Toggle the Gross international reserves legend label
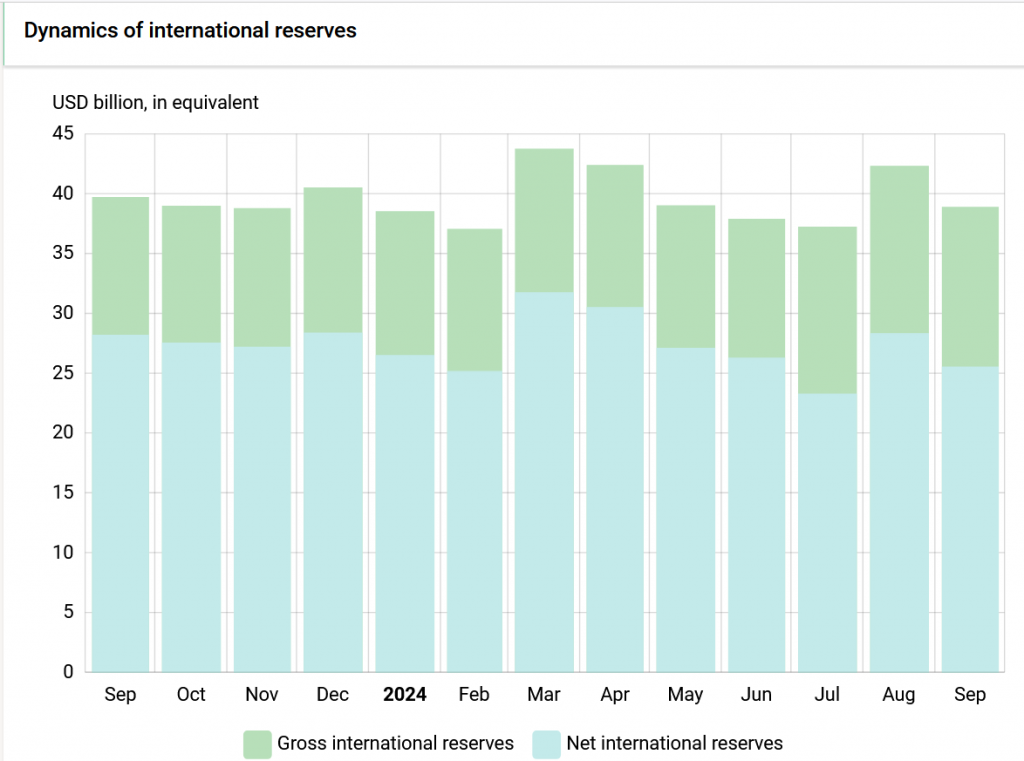Viewport: 1024px width, 761px height. click(395, 743)
